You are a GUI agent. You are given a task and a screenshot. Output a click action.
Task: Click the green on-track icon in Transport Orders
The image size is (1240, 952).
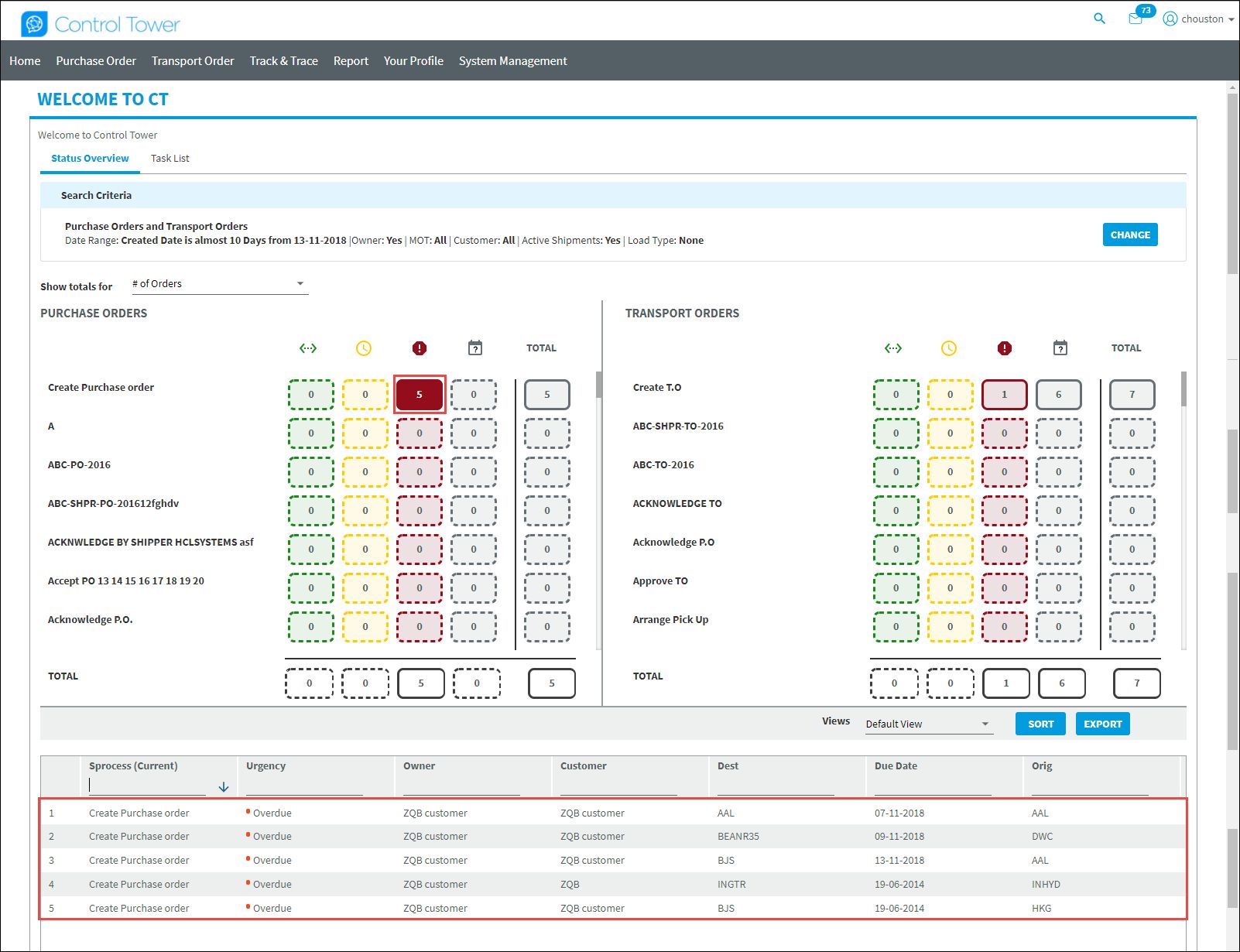(893, 348)
